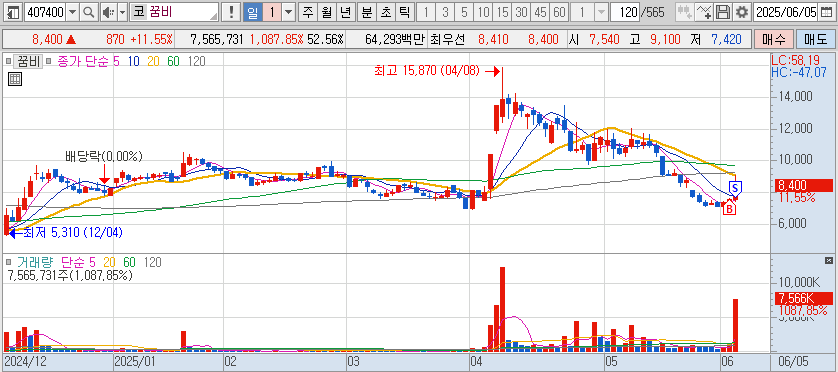Click stock code input 407400
The height and width of the screenshot is (372, 838).
tap(45, 12)
